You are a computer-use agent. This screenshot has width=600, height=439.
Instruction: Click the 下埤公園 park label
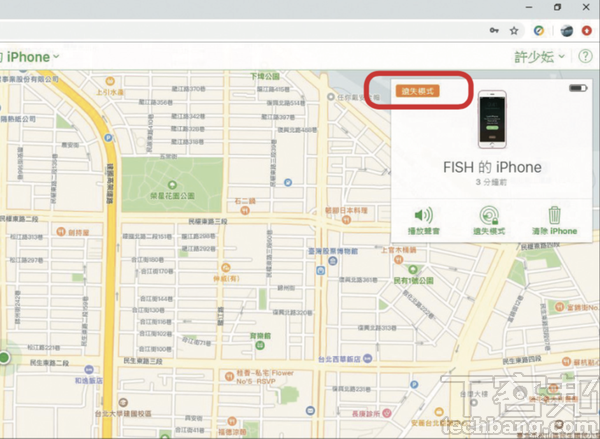pyautogui.click(x=265, y=77)
